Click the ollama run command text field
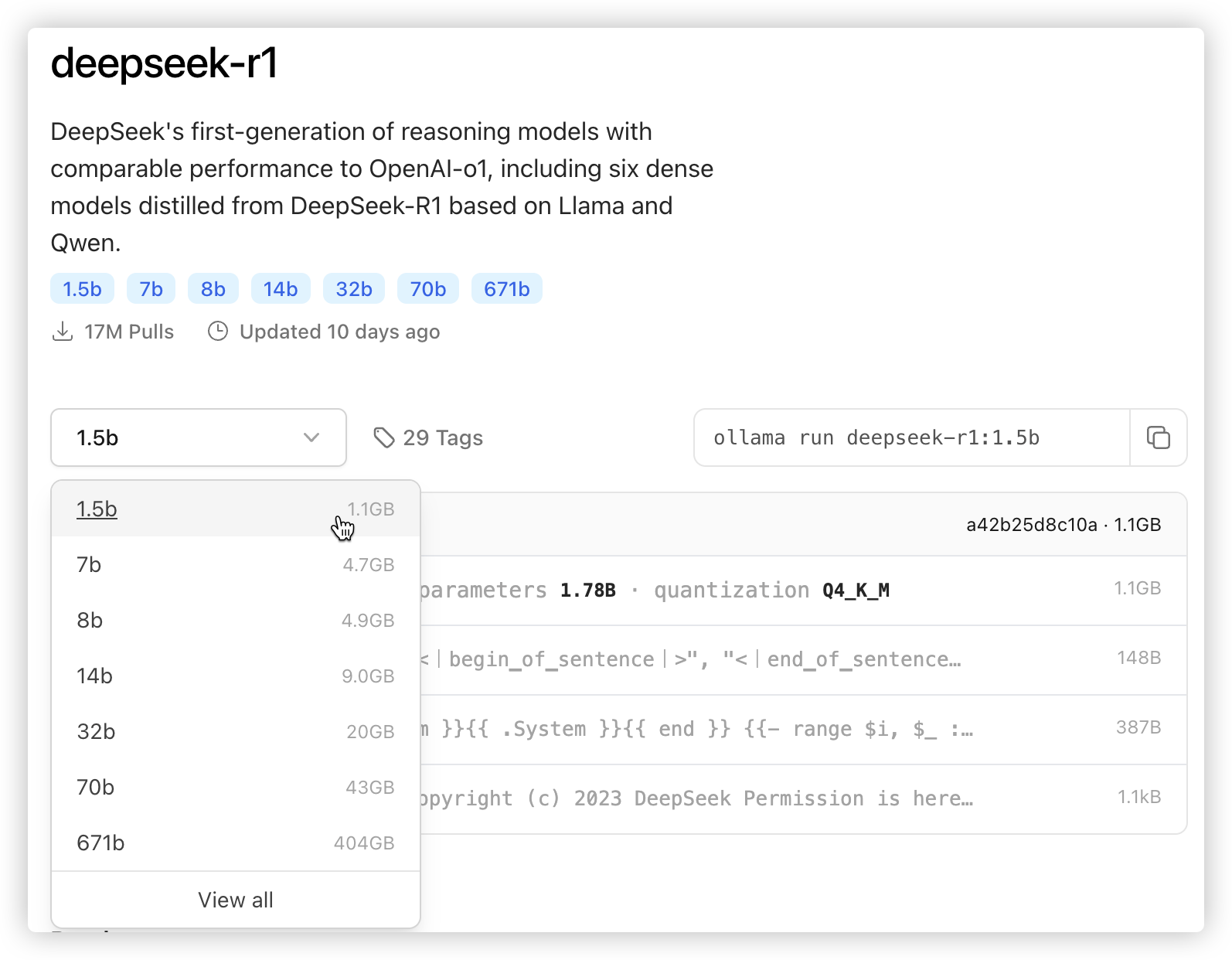 [912, 437]
